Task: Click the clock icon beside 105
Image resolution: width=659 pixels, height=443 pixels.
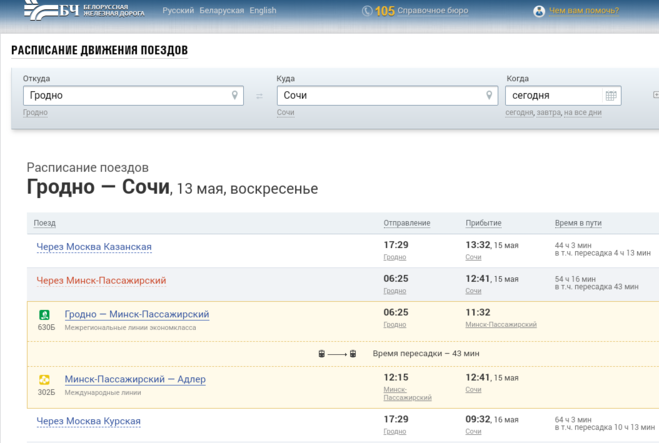Action: [x=367, y=11]
